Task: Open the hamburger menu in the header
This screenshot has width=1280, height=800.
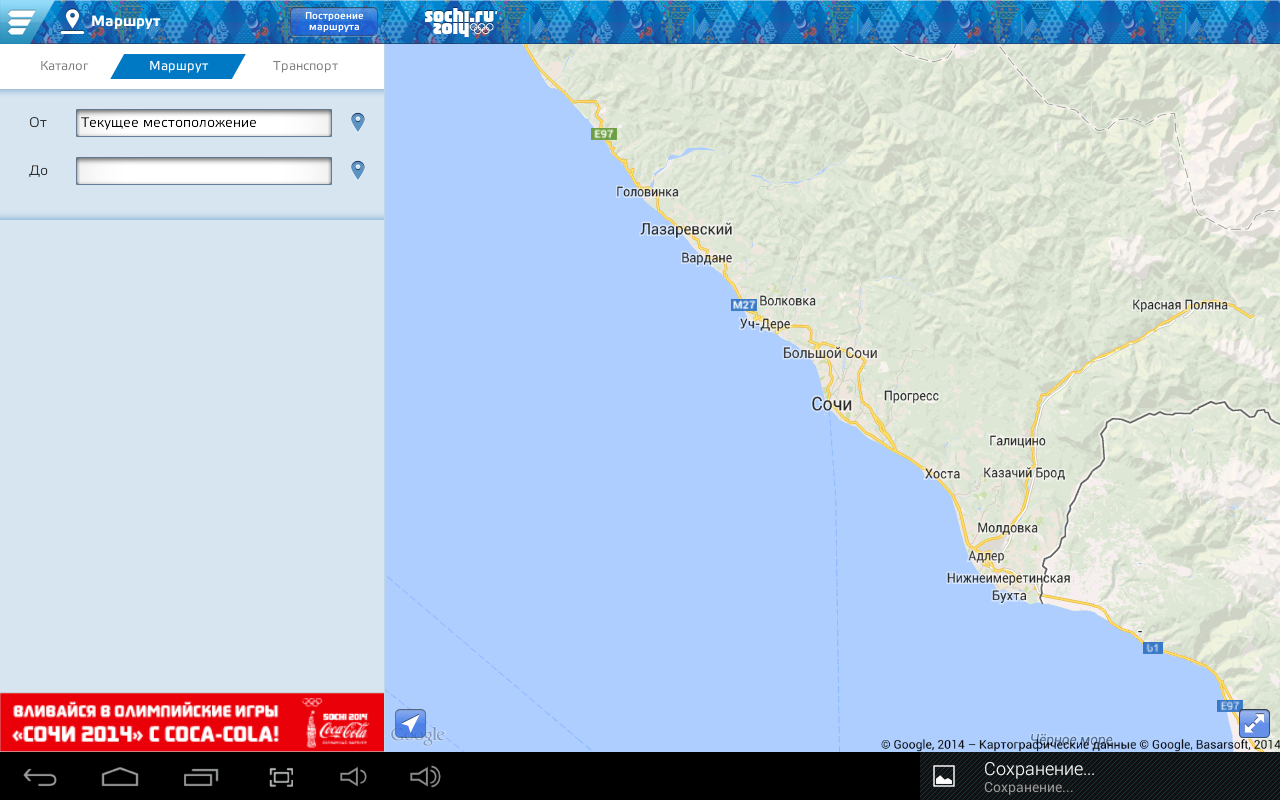Action: tap(21, 21)
